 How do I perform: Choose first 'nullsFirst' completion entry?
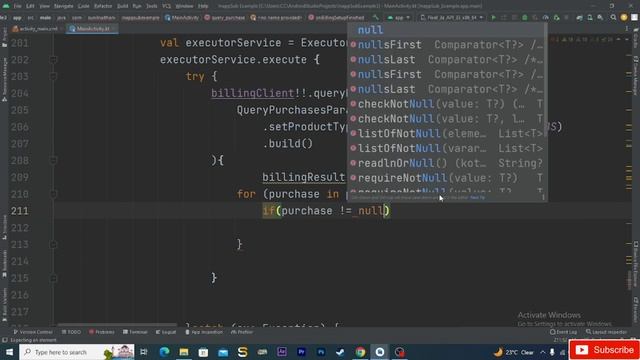point(447,44)
